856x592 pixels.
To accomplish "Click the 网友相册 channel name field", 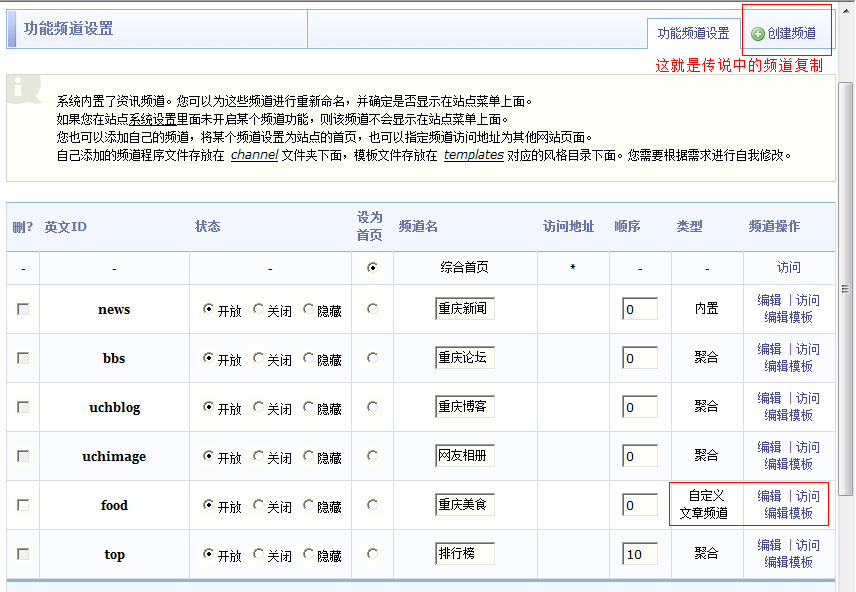I will 465,455.
